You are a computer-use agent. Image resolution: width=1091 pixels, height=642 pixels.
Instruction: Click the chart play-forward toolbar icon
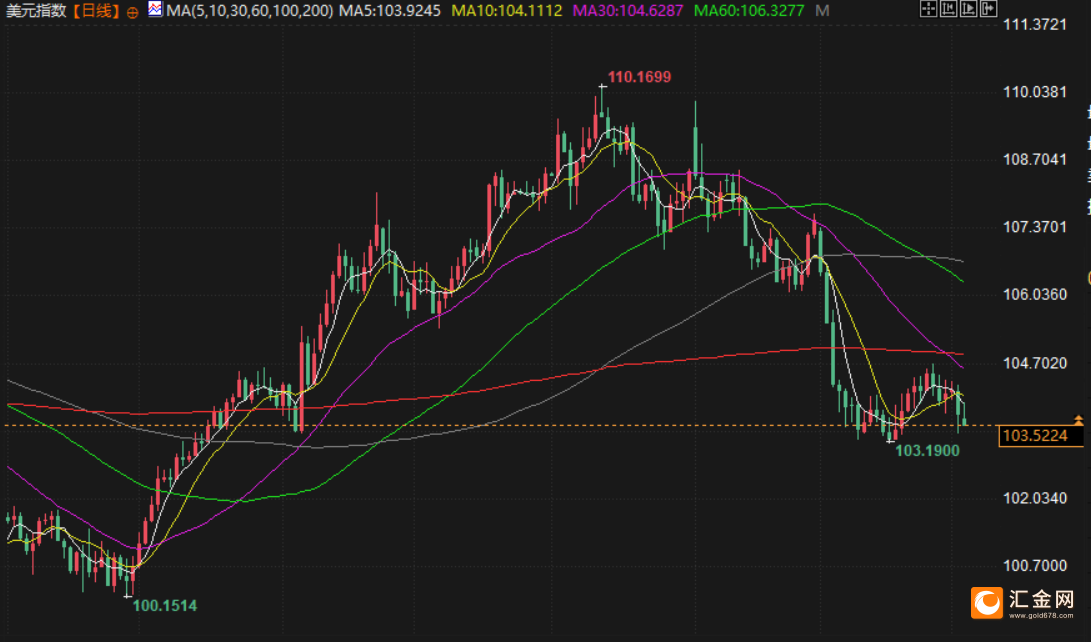(969, 8)
